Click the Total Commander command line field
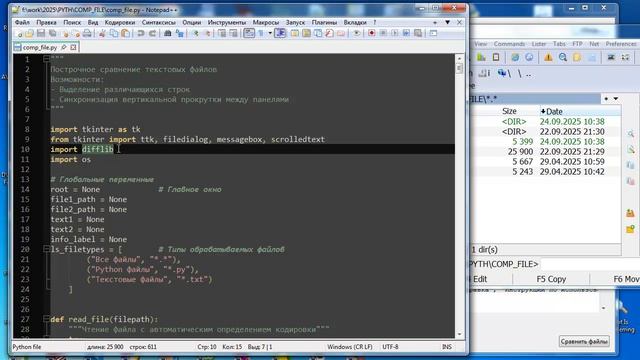 590,264
